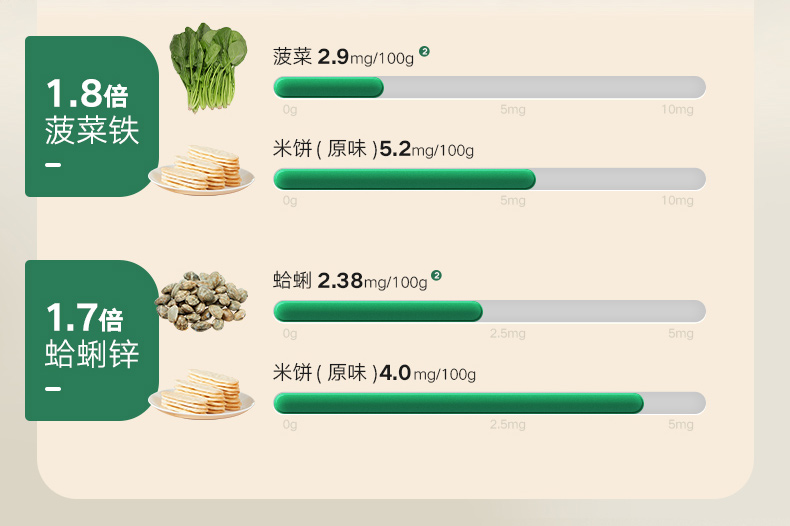Click the 5mg midpoint label under 5.2mg bar
Image resolution: width=790 pixels, height=526 pixels.
pos(513,201)
